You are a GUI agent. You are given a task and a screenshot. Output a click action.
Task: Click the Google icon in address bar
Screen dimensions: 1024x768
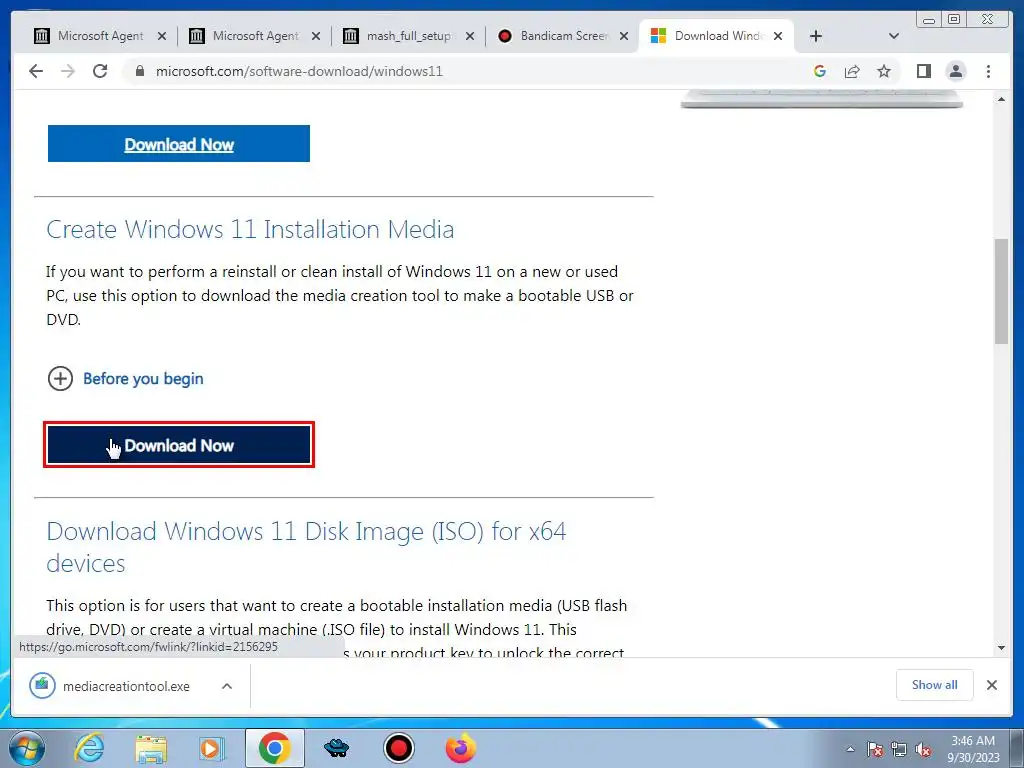820,71
